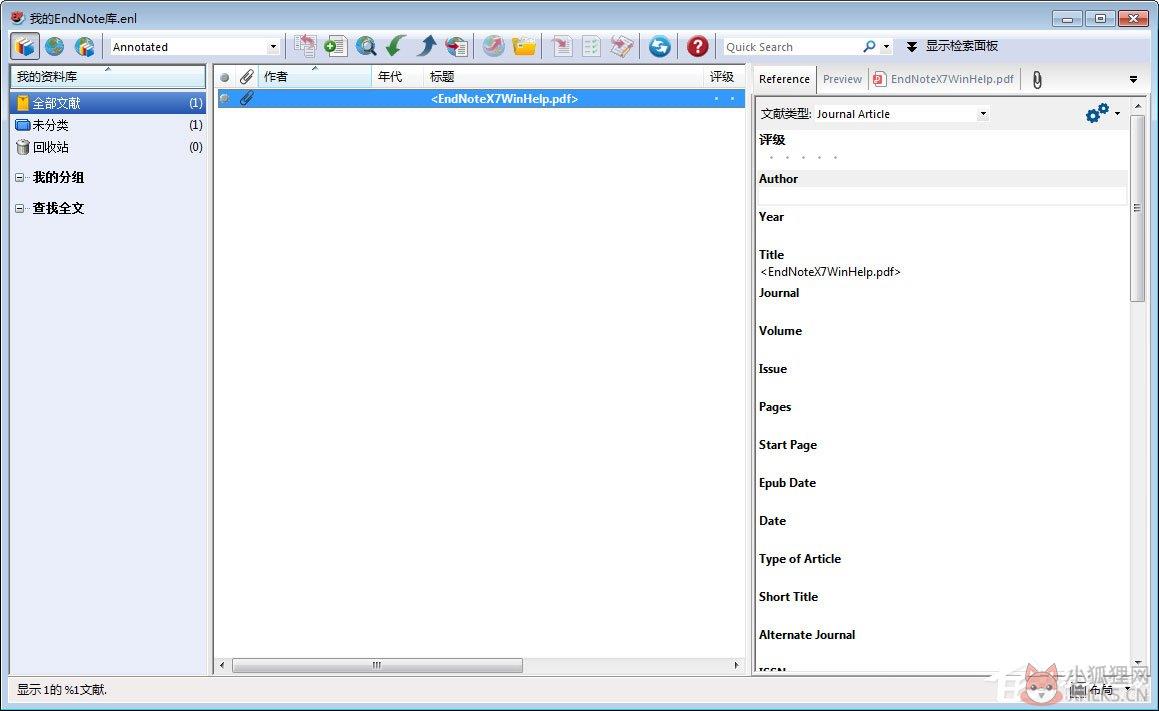
Task: Switch to Integrated Library and Online mode
Action: pyautogui.click(x=85, y=47)
